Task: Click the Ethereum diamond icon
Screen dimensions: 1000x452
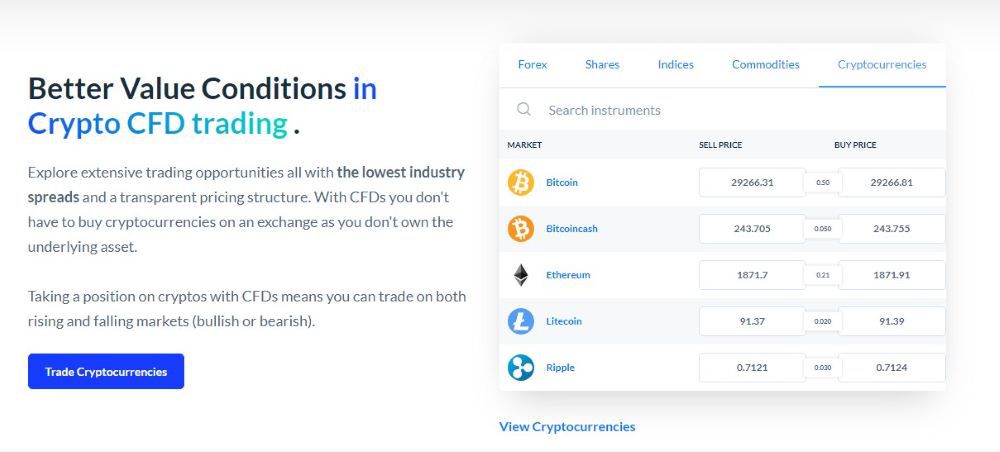Action: tap(521, 275)
